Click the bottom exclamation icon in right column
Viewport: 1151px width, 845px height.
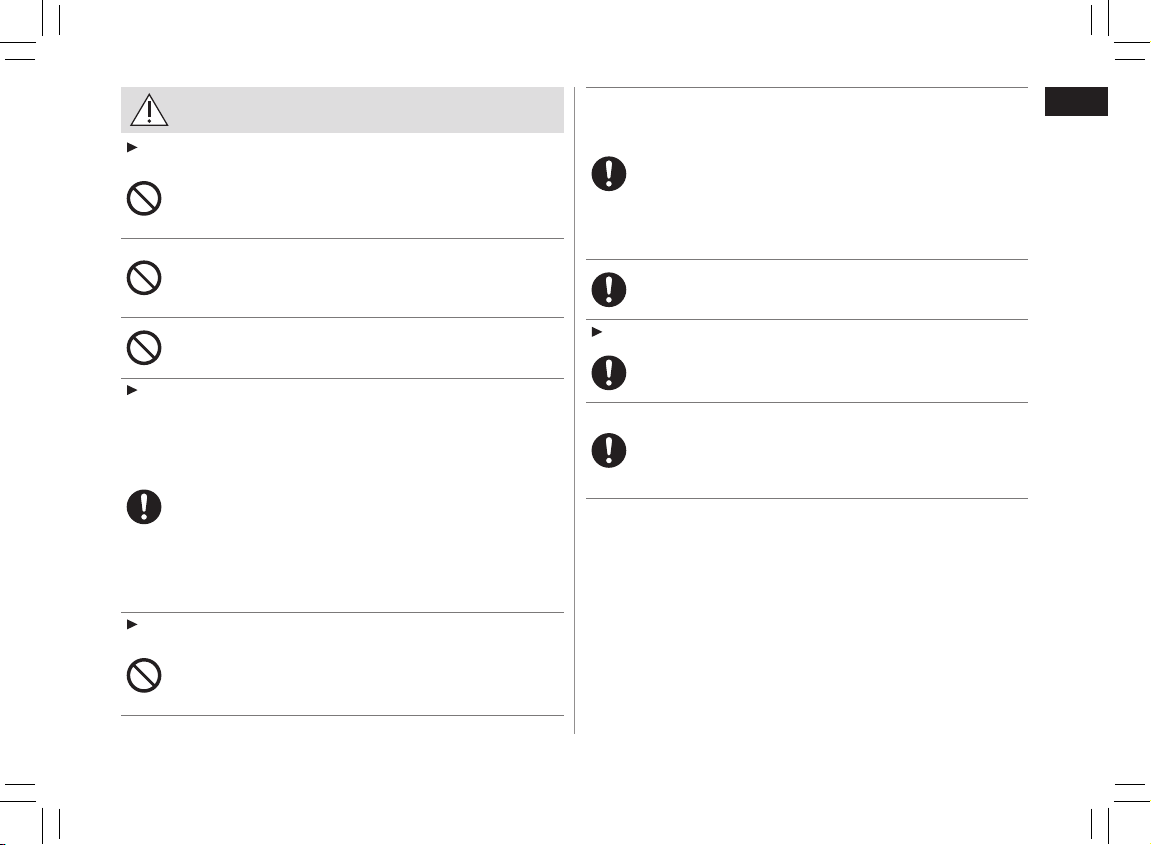point(608,451)
